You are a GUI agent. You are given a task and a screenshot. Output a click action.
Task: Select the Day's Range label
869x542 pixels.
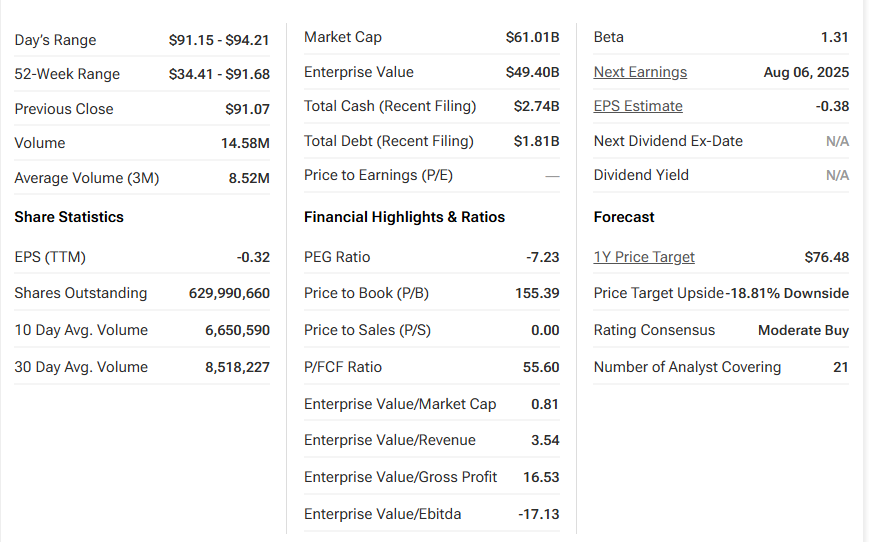pos(55,40)
